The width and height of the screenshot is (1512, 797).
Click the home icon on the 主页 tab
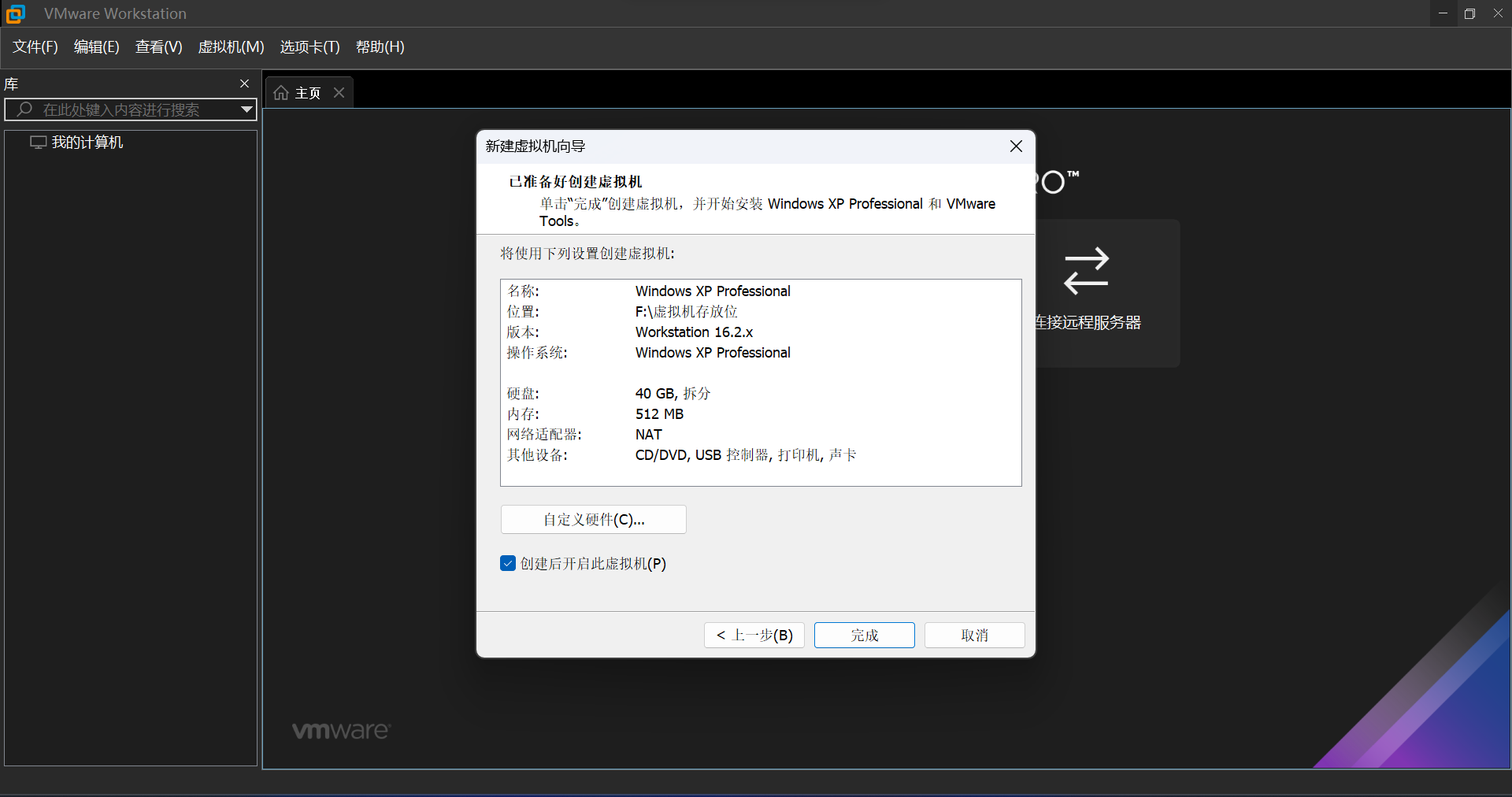click(281, 93)
